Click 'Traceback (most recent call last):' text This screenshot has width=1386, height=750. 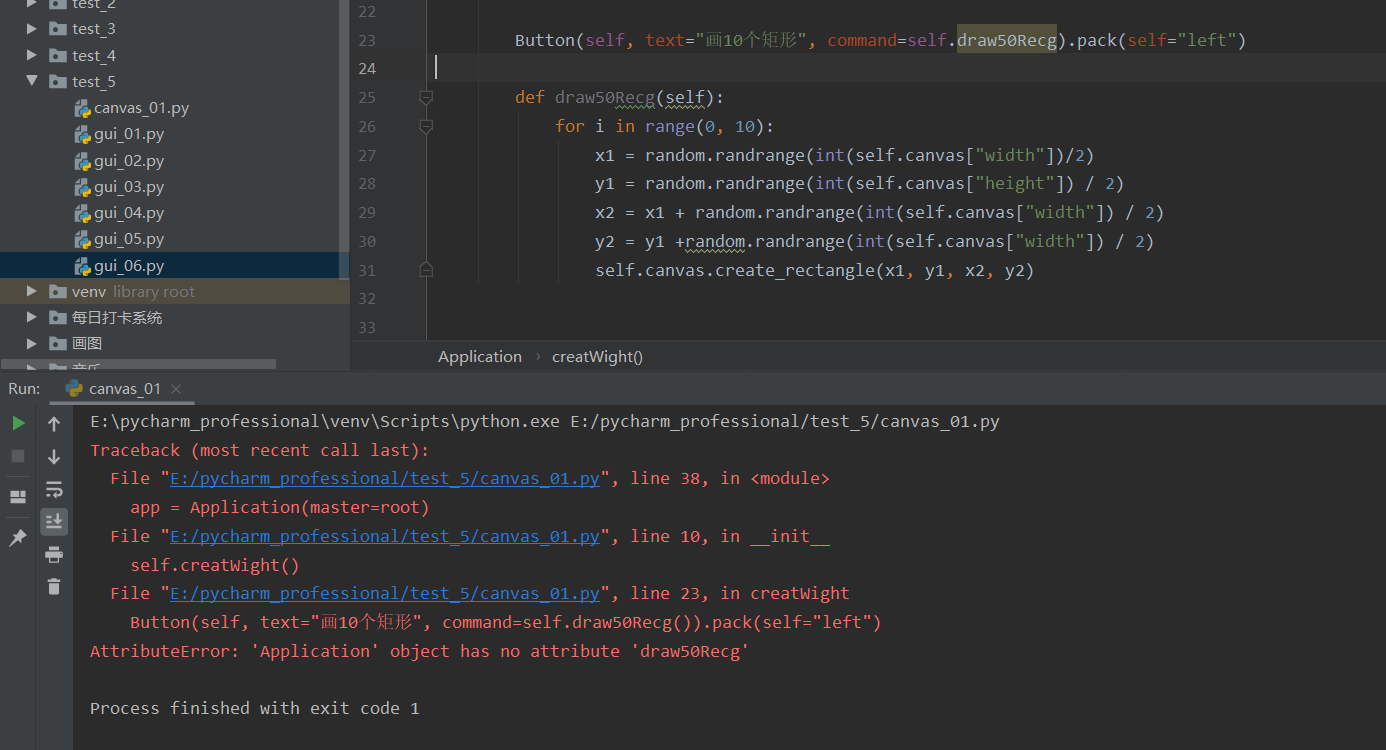[x=259, y=450]
